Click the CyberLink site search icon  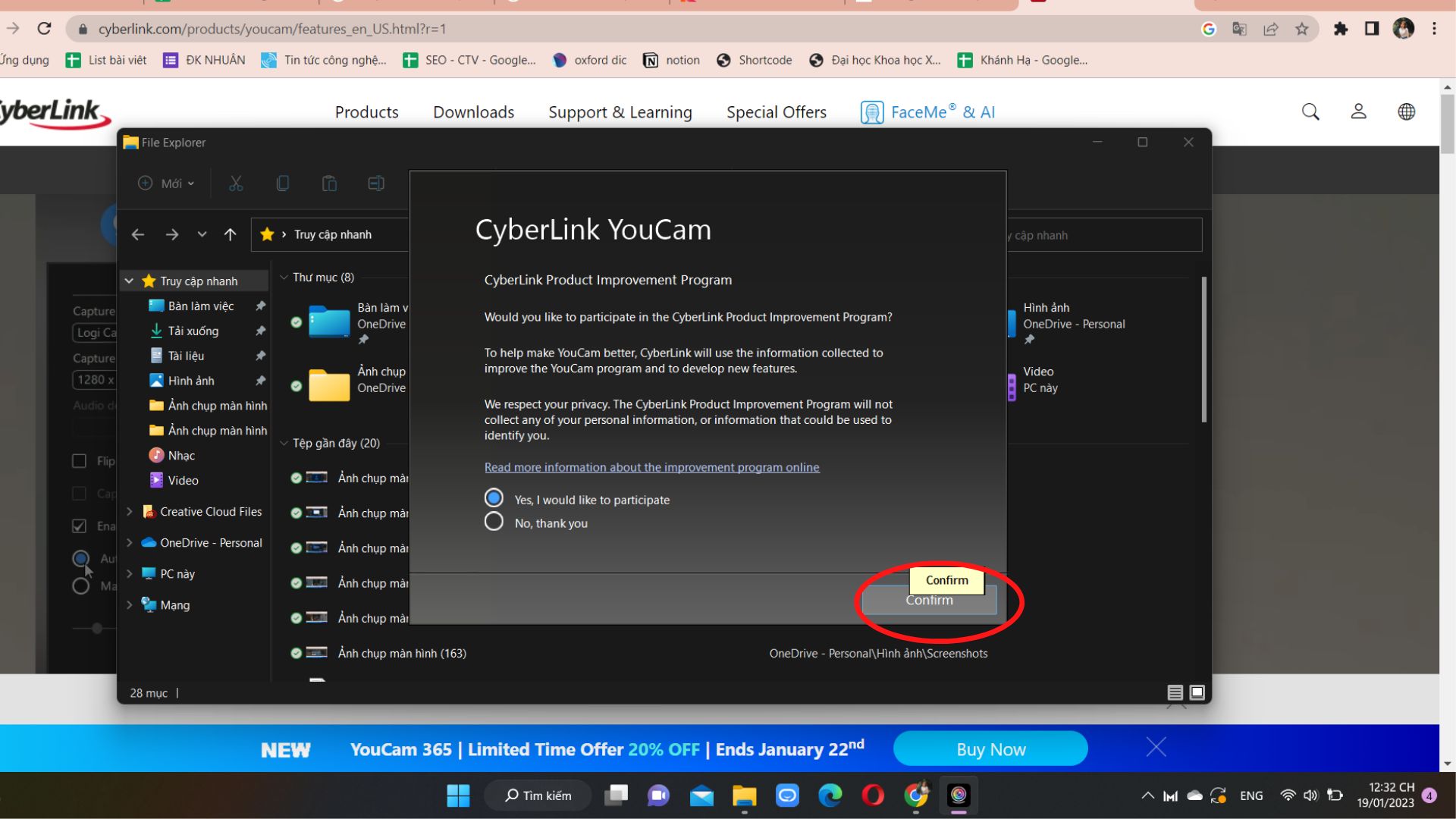pos(1310,112)
